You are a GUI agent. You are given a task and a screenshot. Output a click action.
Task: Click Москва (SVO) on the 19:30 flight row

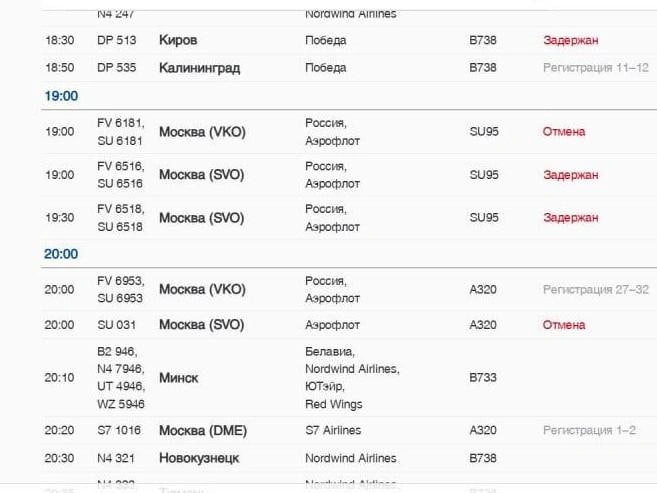(x=201, y=218)
